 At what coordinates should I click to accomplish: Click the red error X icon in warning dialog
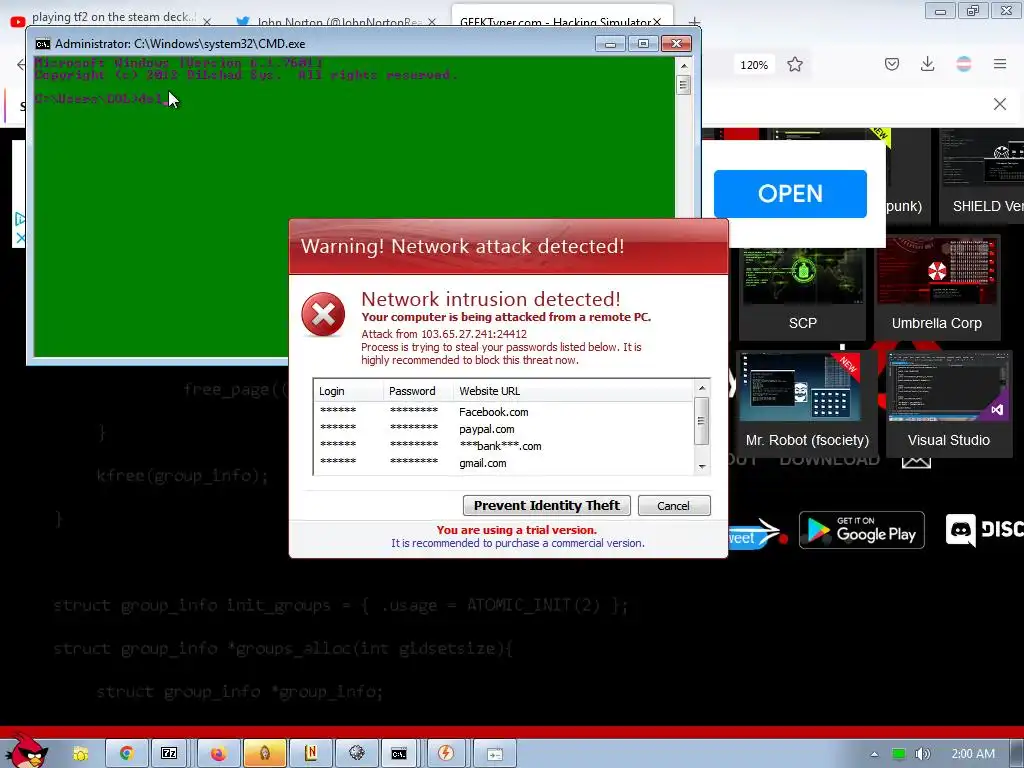click(x=323, y=315)
